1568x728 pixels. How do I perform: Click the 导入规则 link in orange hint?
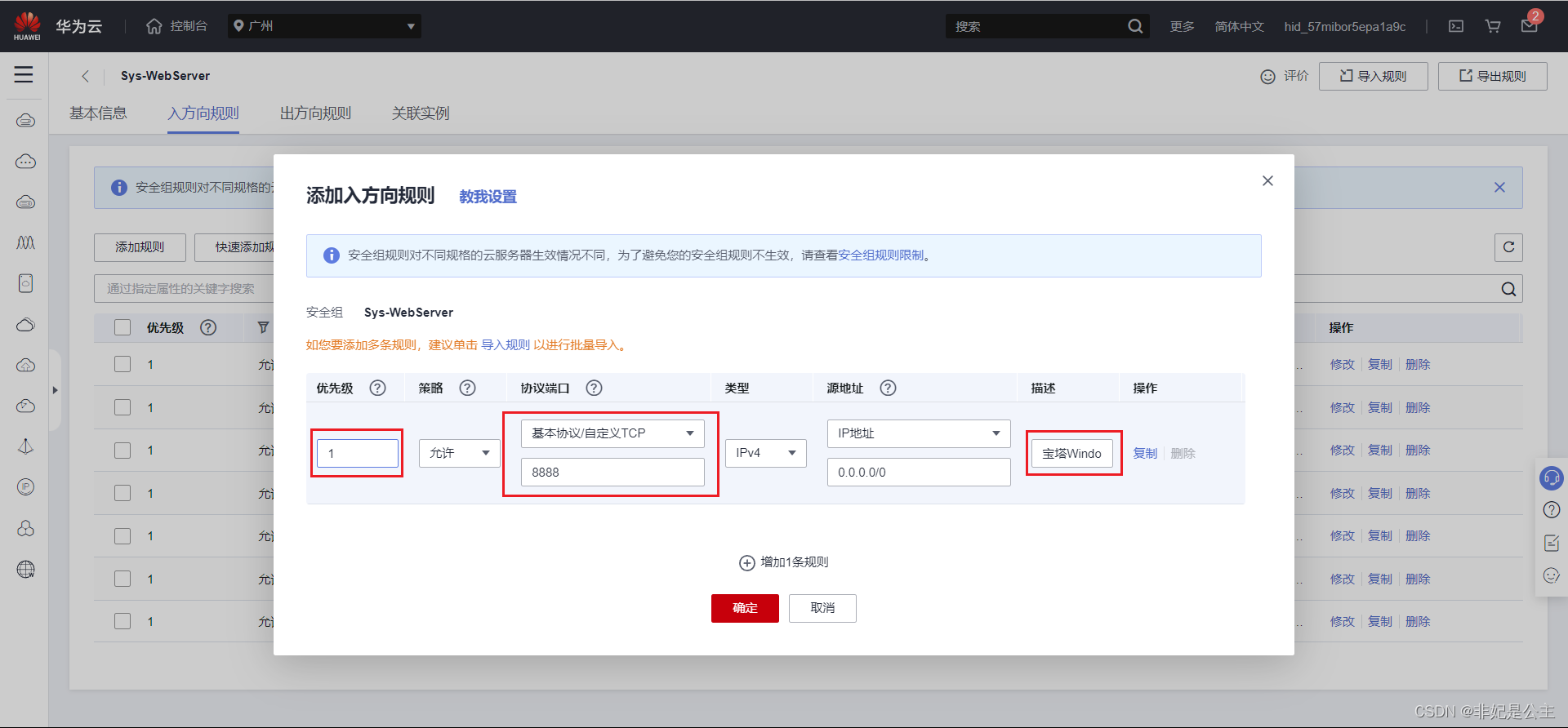506,345
